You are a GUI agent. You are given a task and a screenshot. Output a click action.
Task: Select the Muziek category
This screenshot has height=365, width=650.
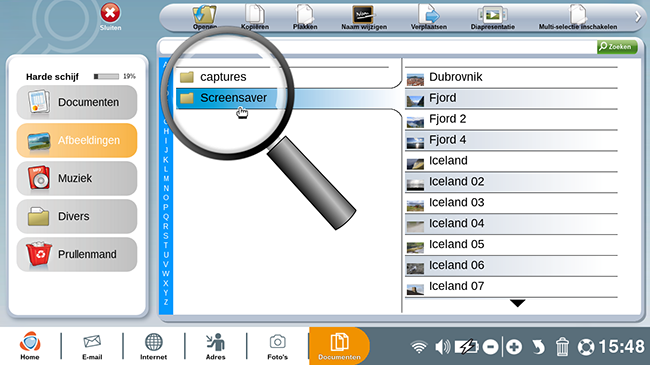(77, 178)
